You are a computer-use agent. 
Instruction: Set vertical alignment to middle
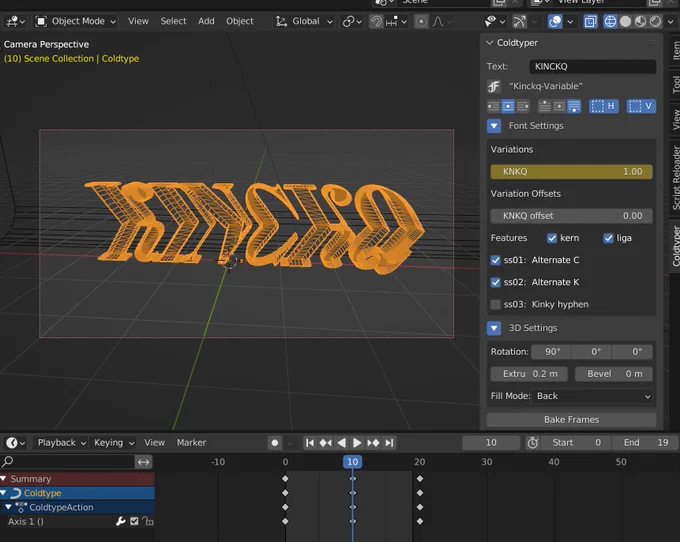point(559,106)
